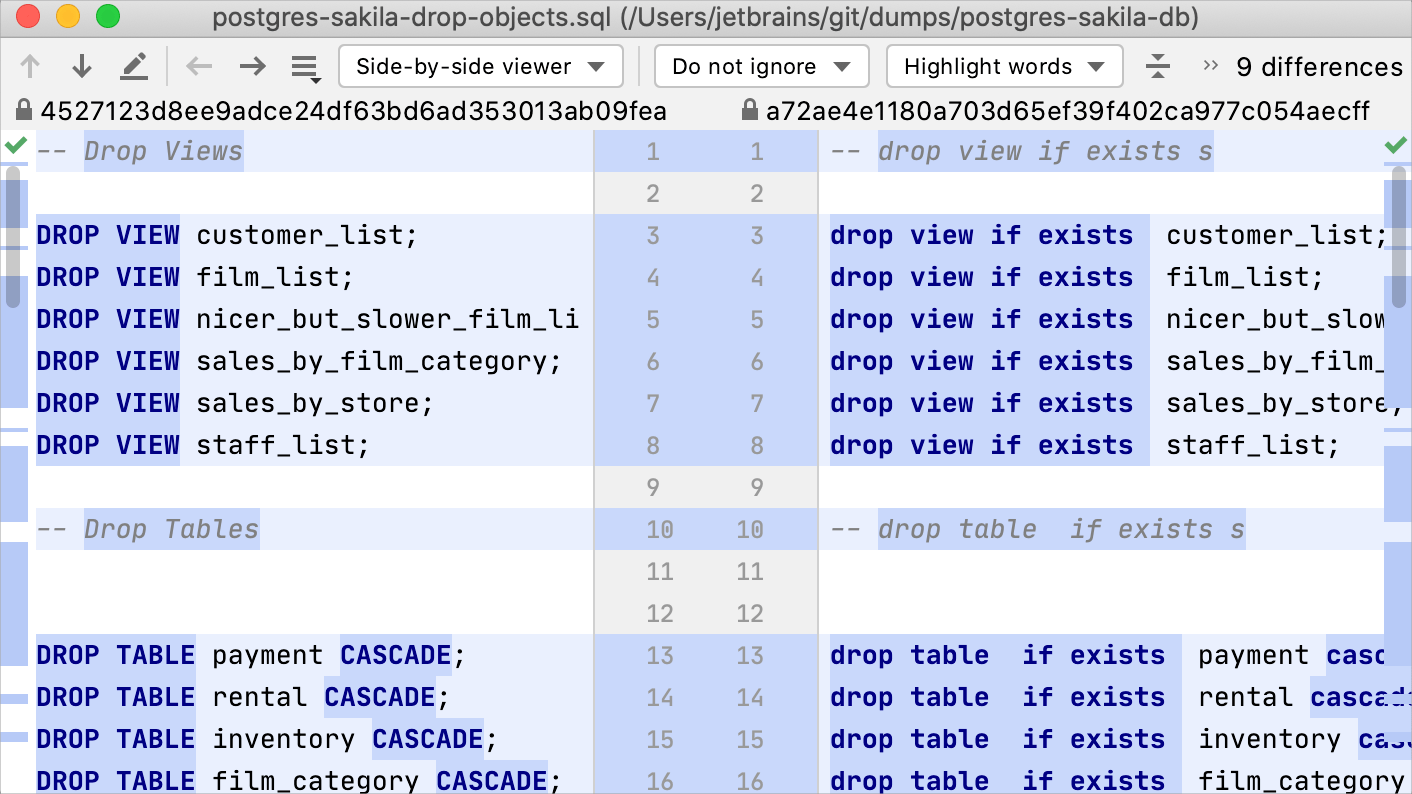Viewport: 1412px width, 794px height.
Task: Open the Side-by-side viewer dropdown
Action: pos(480,66)
